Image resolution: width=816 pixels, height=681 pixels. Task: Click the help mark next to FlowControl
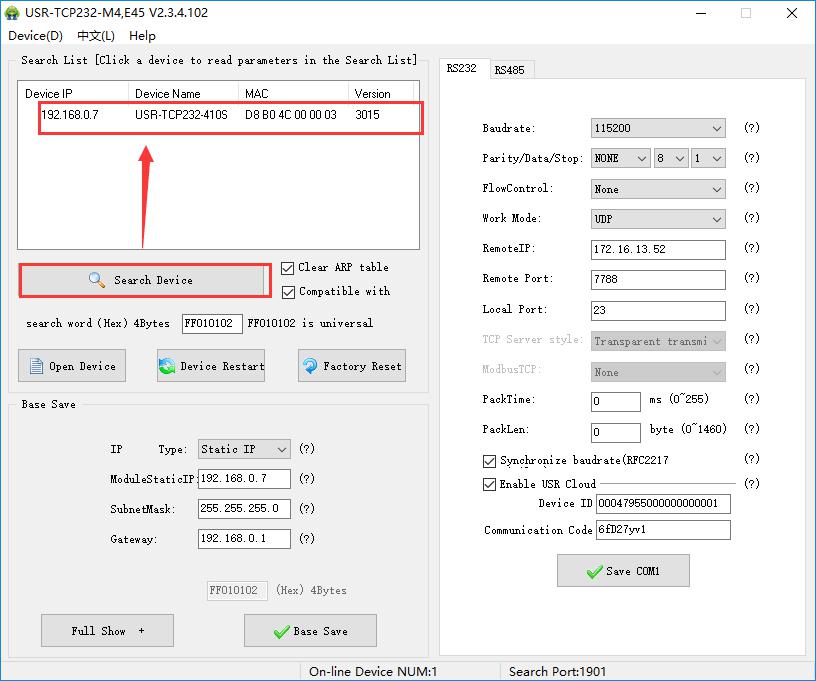[751, 188]
